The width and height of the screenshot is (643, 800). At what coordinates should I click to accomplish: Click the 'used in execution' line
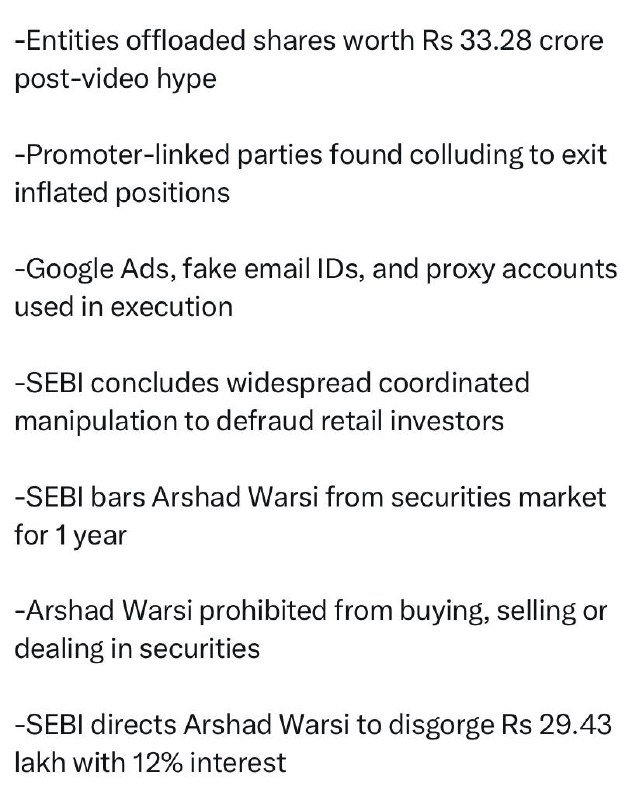(123, 307)
